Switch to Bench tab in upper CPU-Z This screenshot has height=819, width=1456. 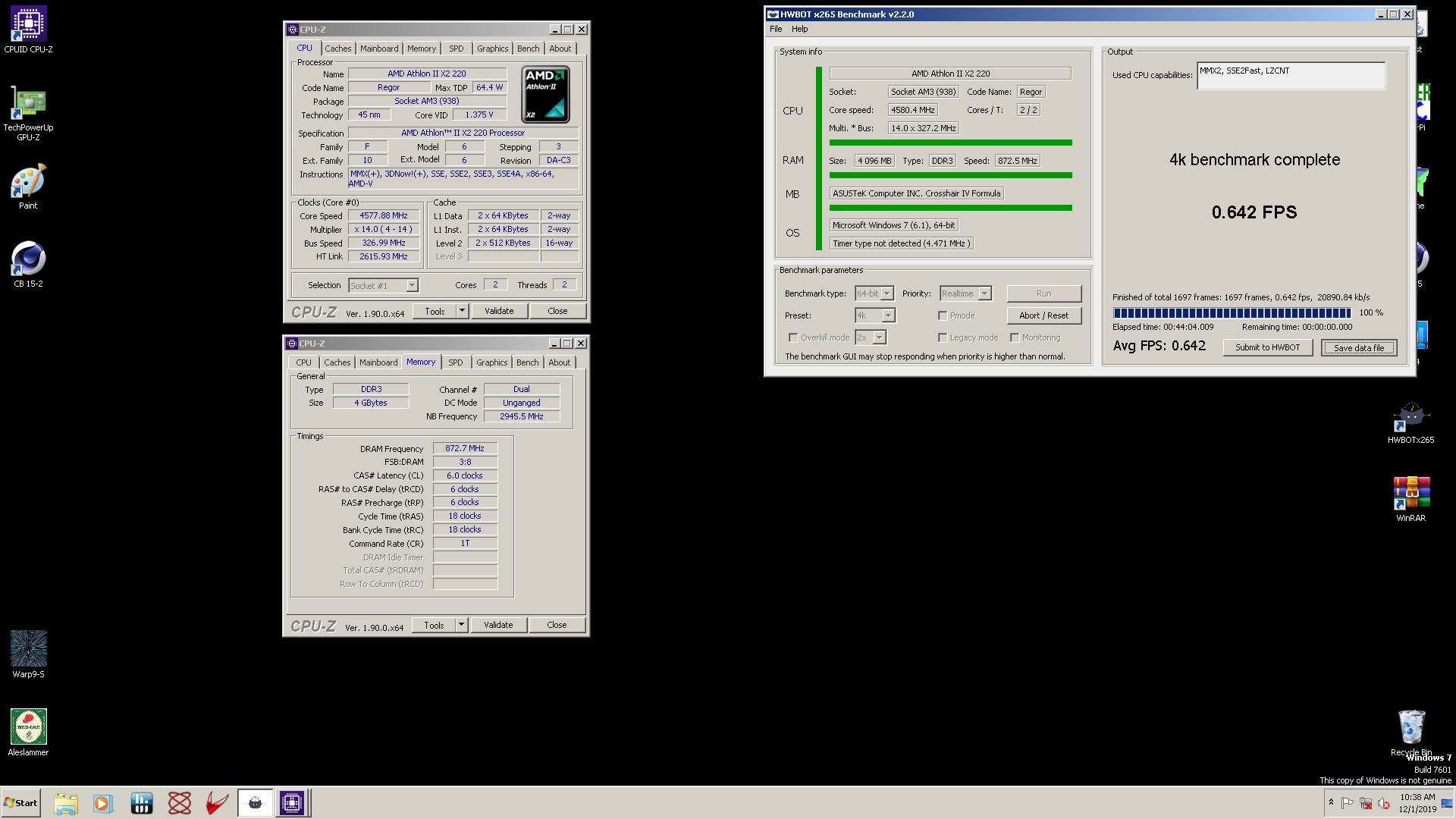pyautogui.click(x=529, y=49)
